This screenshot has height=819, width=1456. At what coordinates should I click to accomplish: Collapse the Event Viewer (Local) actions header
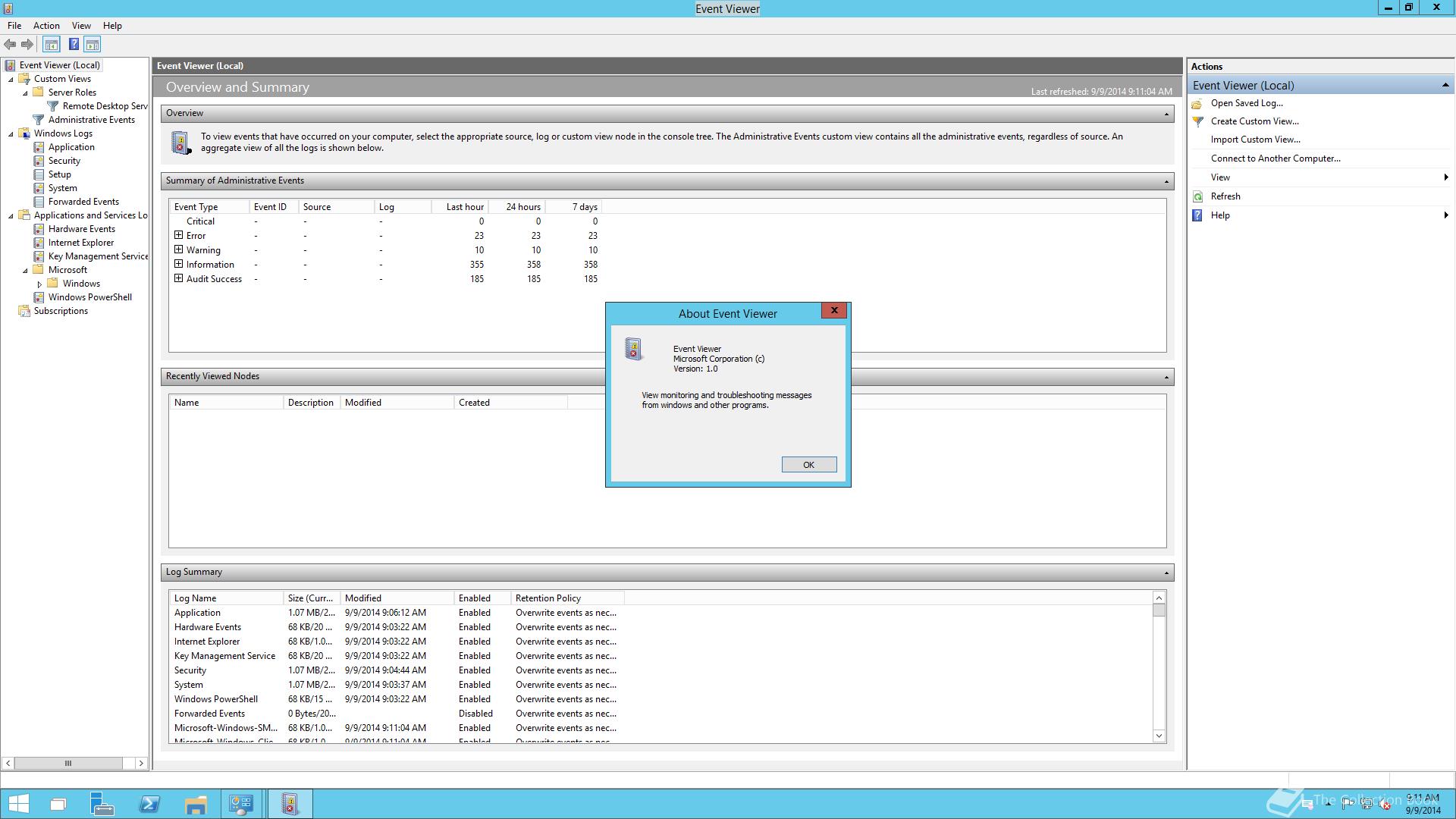click(x=1445, y=86)
